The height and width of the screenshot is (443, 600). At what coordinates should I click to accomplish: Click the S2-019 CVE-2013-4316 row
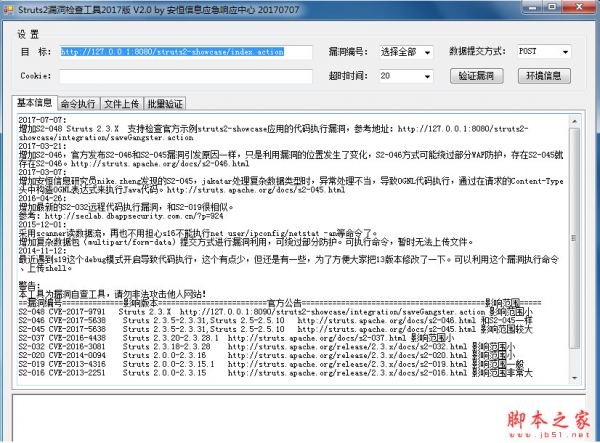[271, 364]
